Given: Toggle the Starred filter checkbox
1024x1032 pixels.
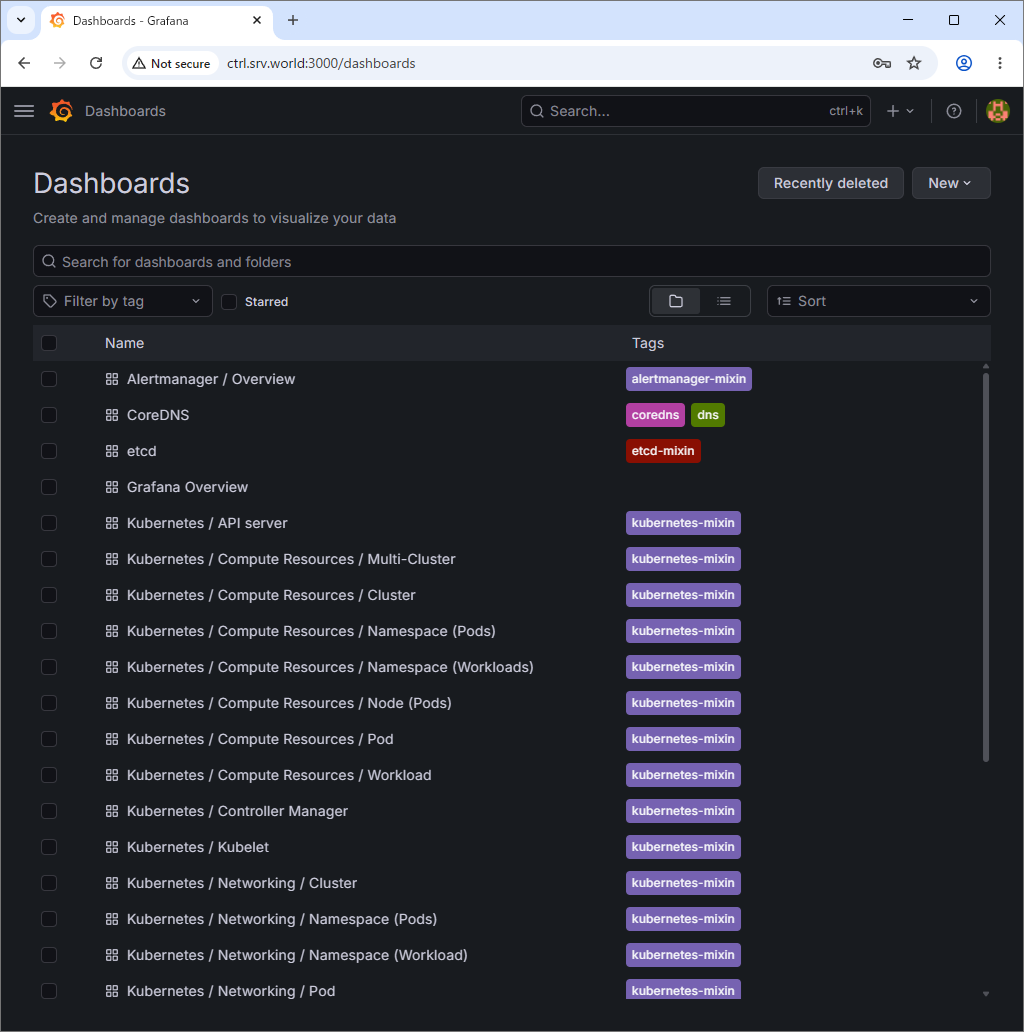Looking at the screenshot, I should 229,302.
